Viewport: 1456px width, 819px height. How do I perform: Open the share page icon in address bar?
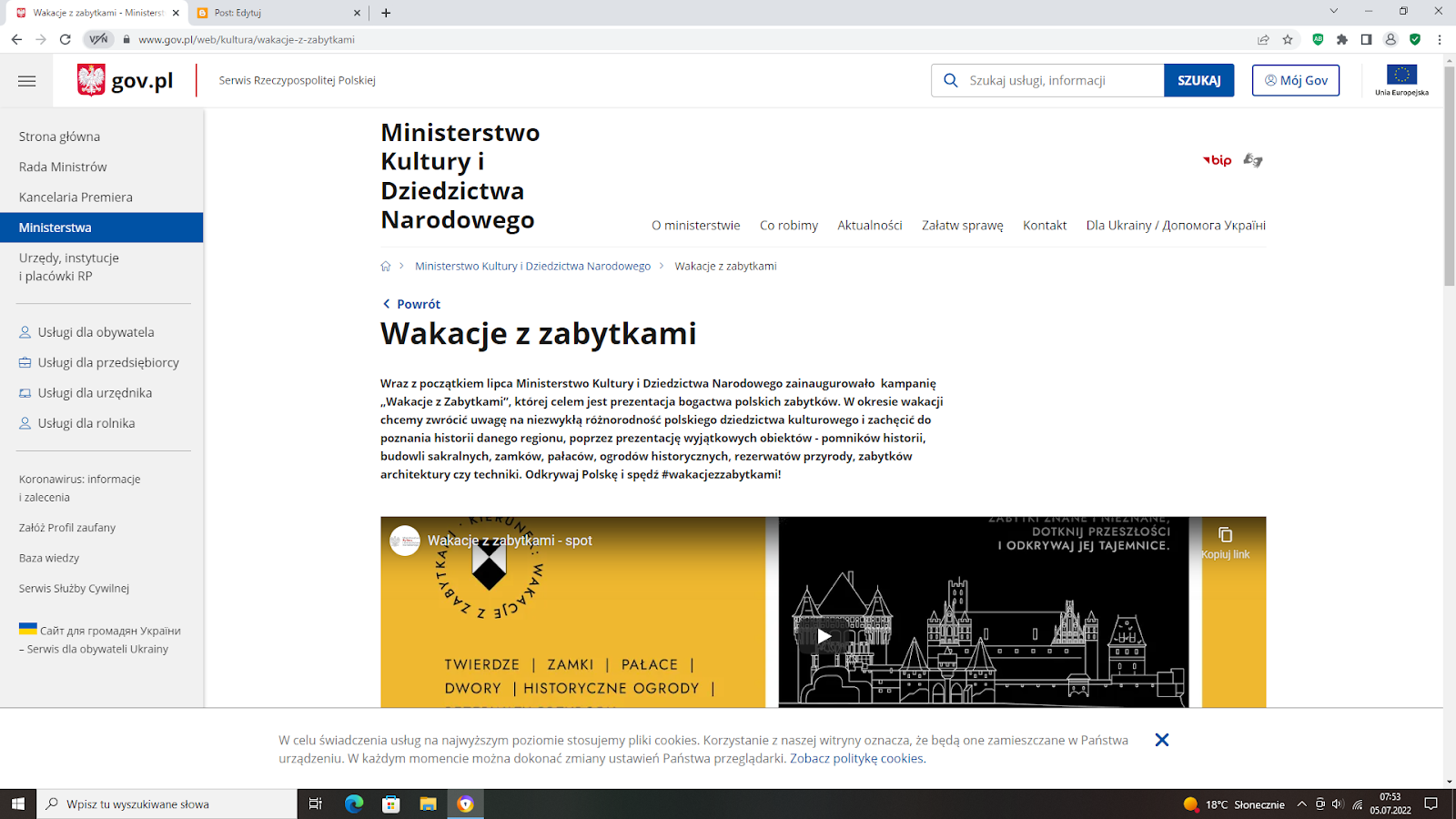(x=1263, y=39)
